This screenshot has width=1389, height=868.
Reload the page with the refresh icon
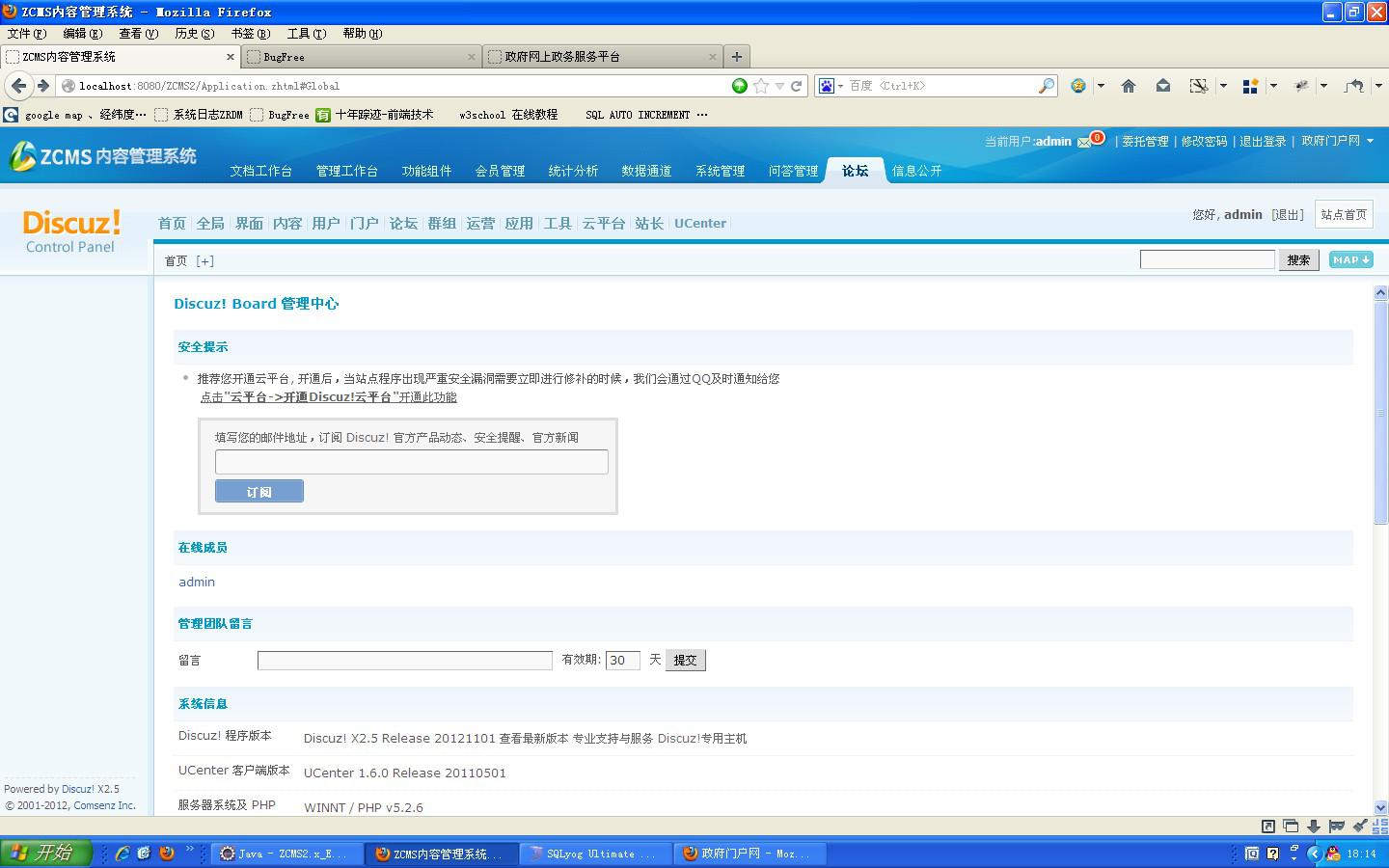[x=797, y=86]
